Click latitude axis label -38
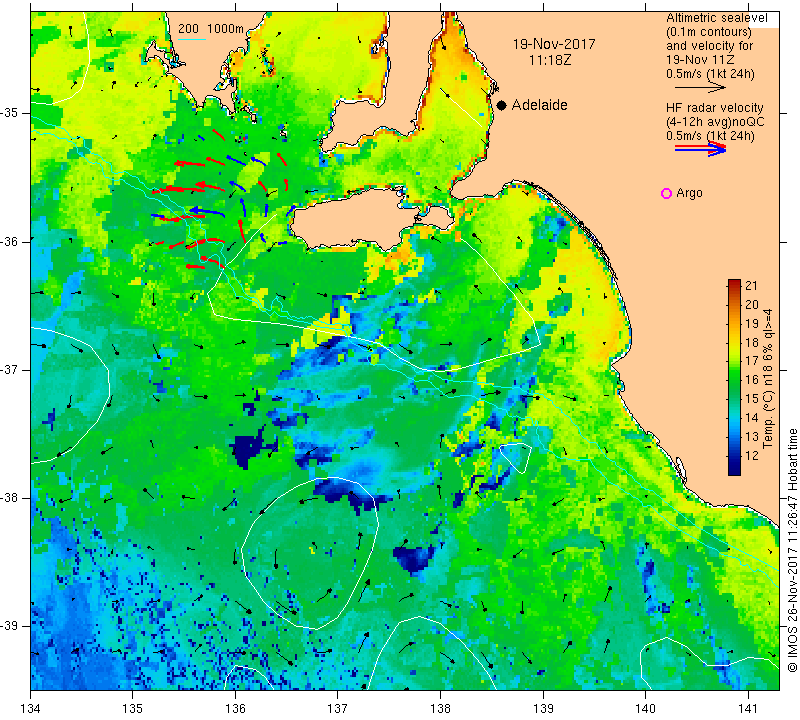 point(10,498)
